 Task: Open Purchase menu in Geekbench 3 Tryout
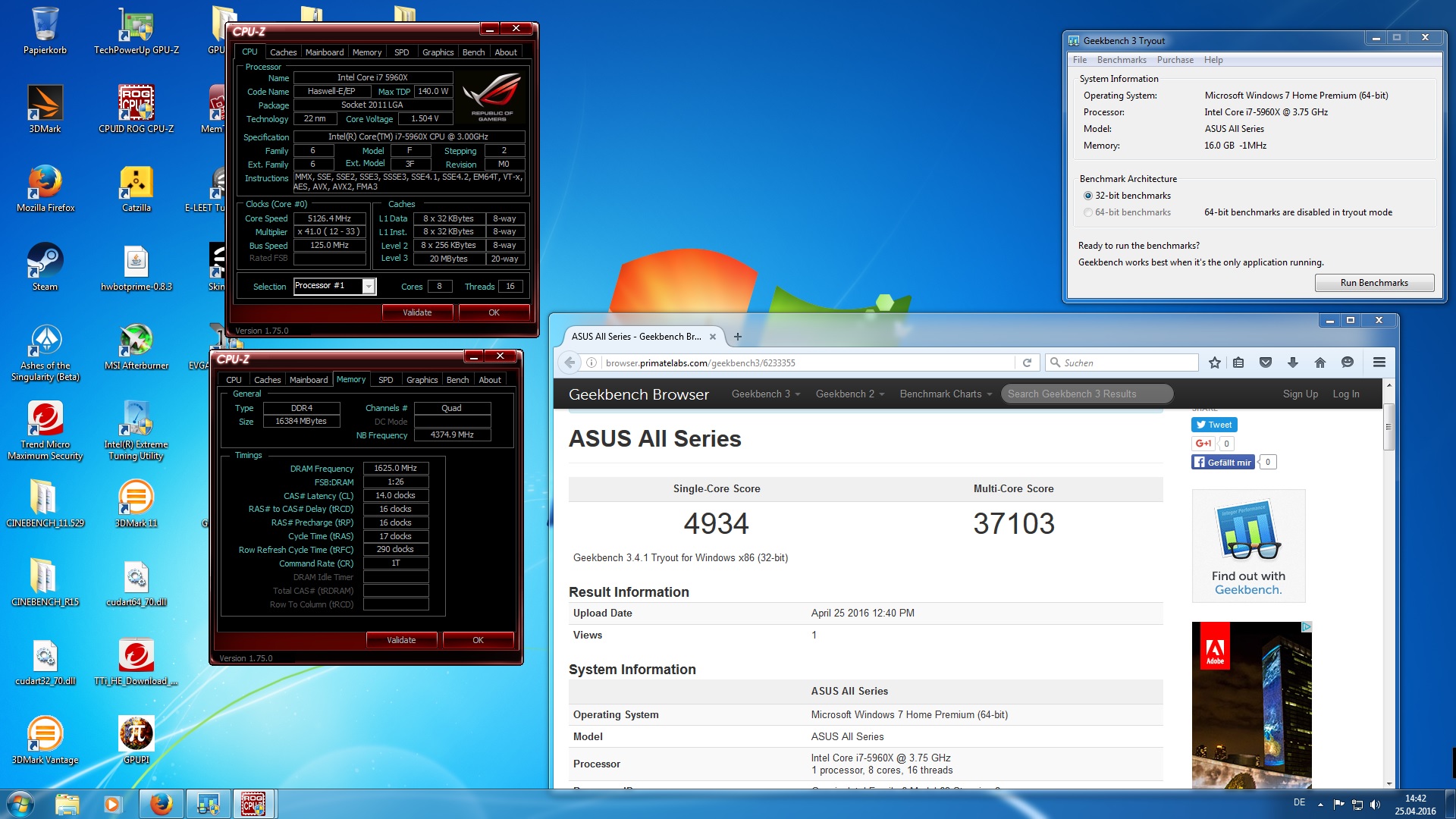coord(1175,60)
